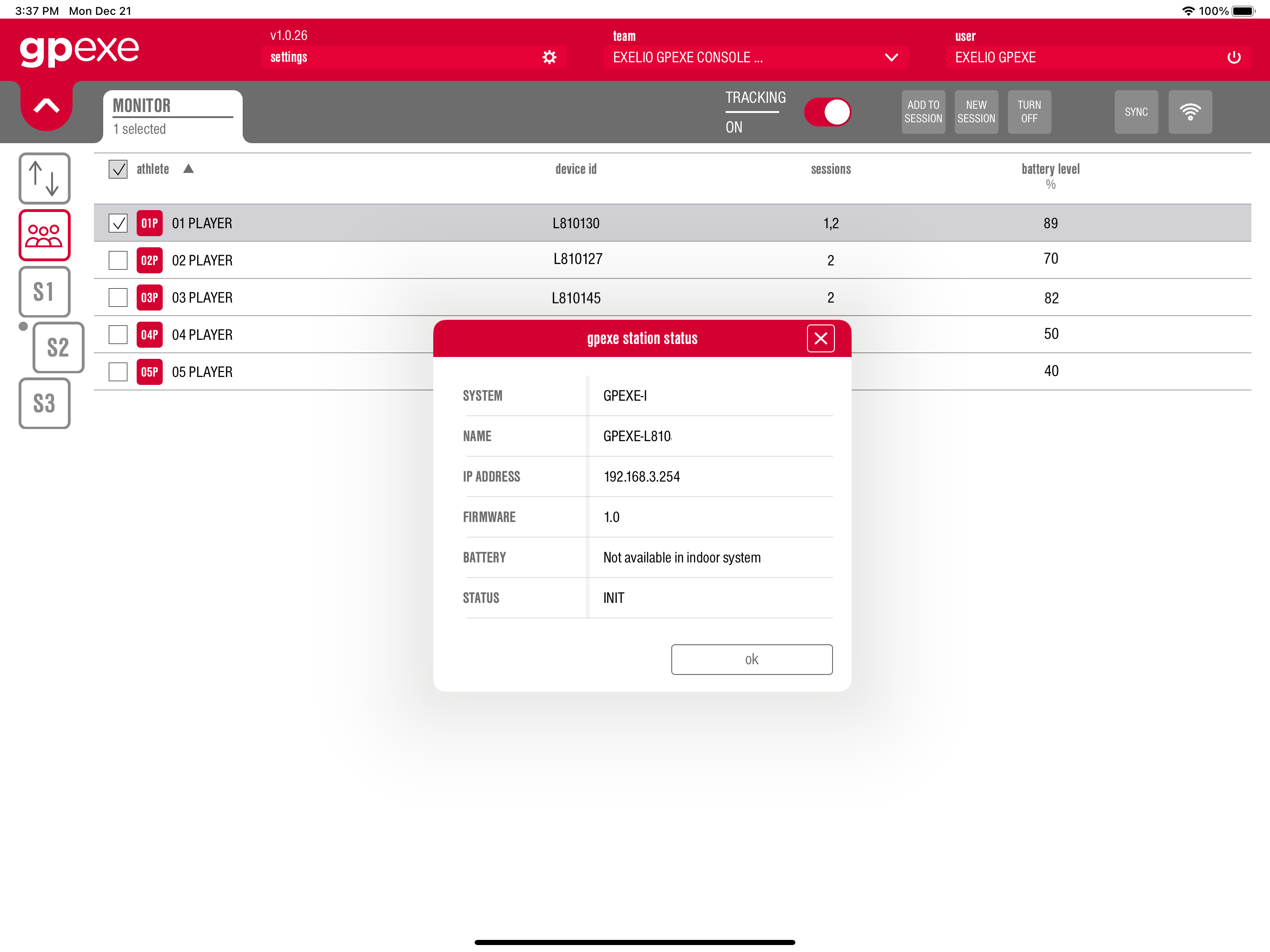Open settings via the gear icon

[x=549, y=58]
